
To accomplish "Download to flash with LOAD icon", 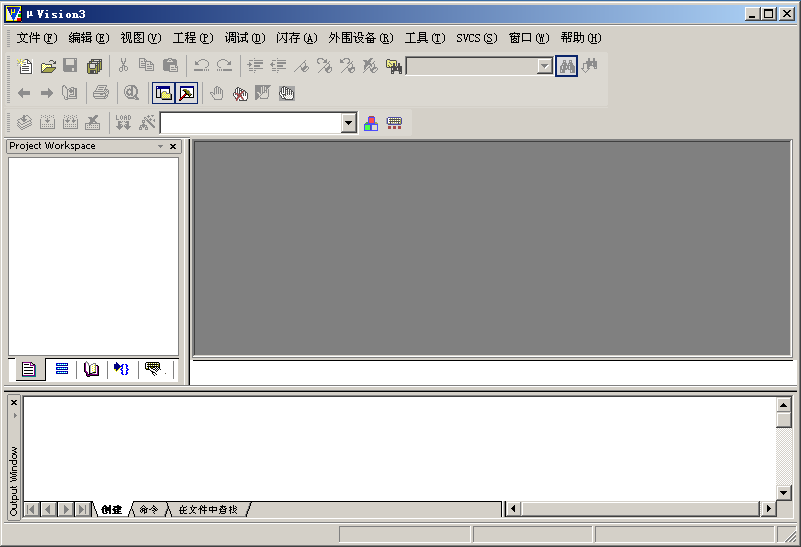I will point(123,122).
